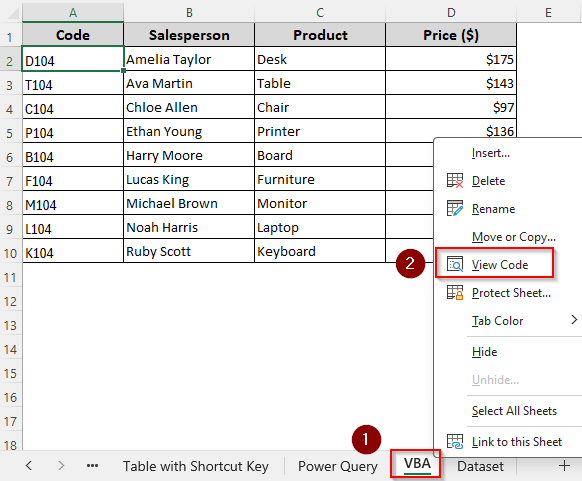Select the Lucas King cell
This screenshot has height=481, width=582.
coord(189,180)
